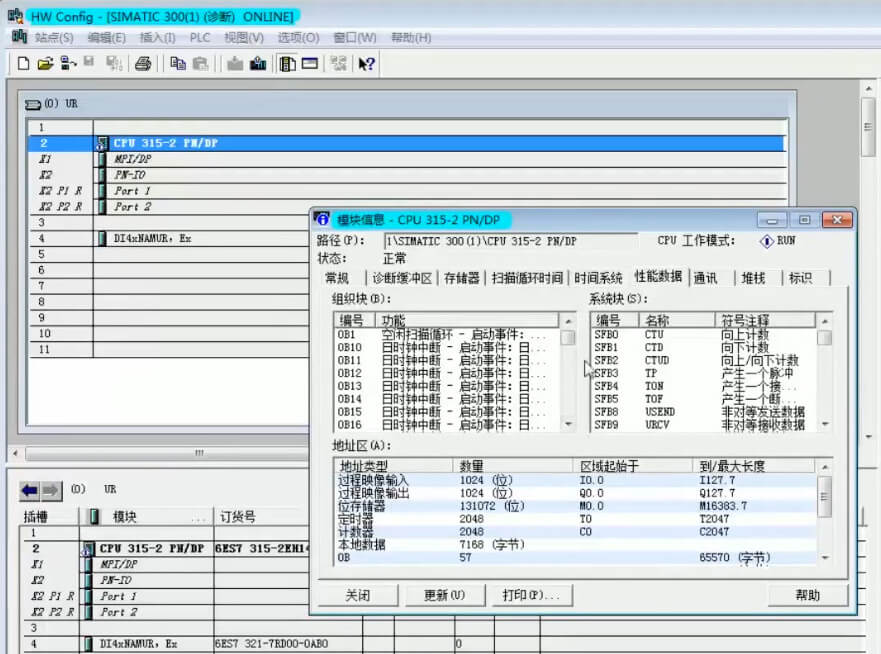Switch to the 通讯 tab

coord(705,278)
